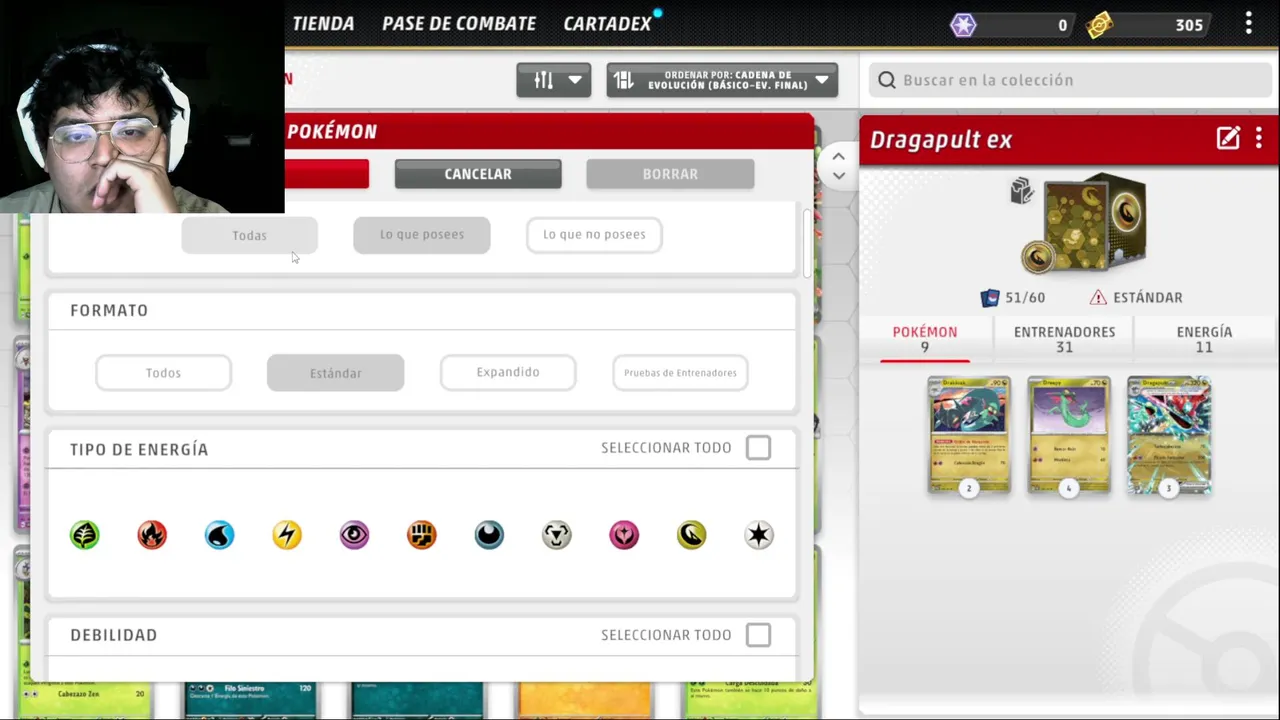Screen dimensions: 1280x720
Task: Click the 51/60 card count icon
Action: 990,297
